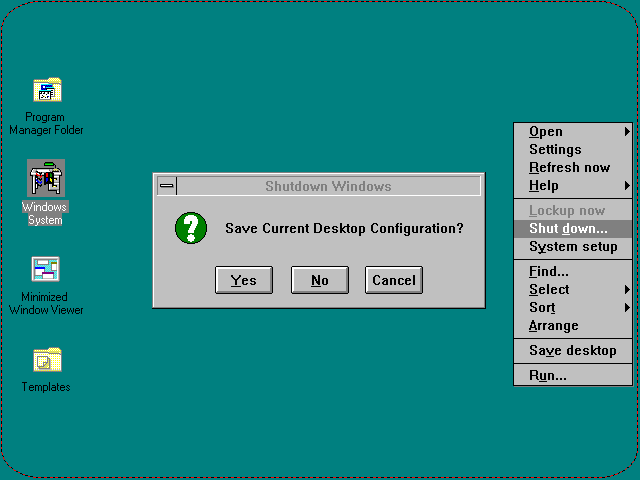Choose Run... from the context menu
Screen dimensions: 640x480
(573, 376)
